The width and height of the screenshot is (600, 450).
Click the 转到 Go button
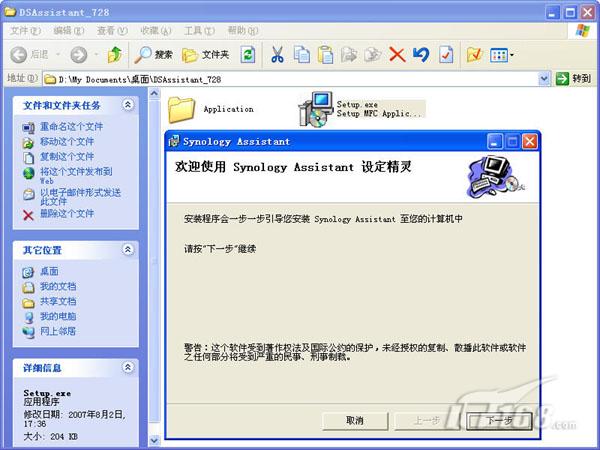574,79
